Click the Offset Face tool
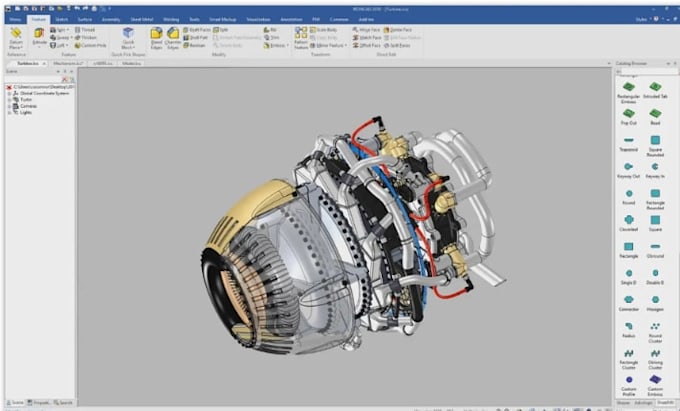This screenshot has width=680, height=411. [366, 45]
